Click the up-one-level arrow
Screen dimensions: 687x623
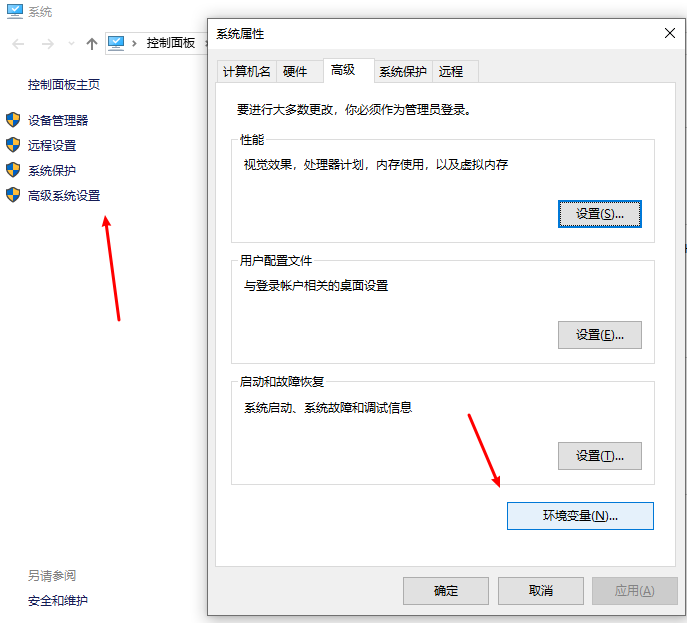tap(92, 43)
